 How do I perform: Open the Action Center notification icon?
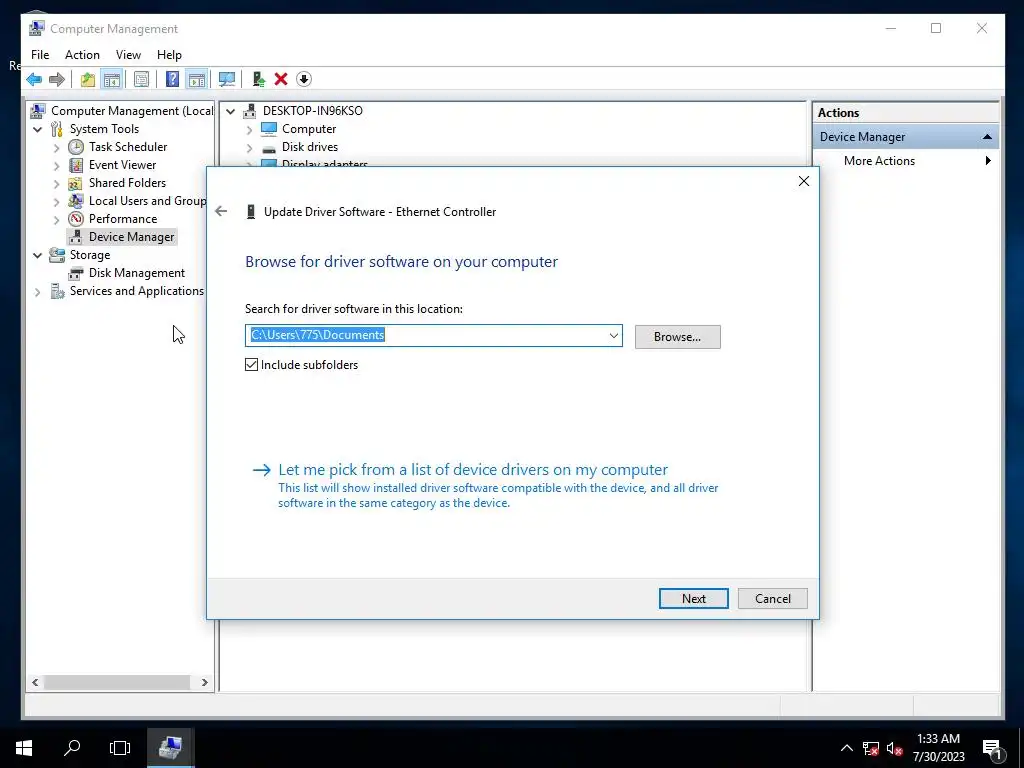click(x=992, y=748)
